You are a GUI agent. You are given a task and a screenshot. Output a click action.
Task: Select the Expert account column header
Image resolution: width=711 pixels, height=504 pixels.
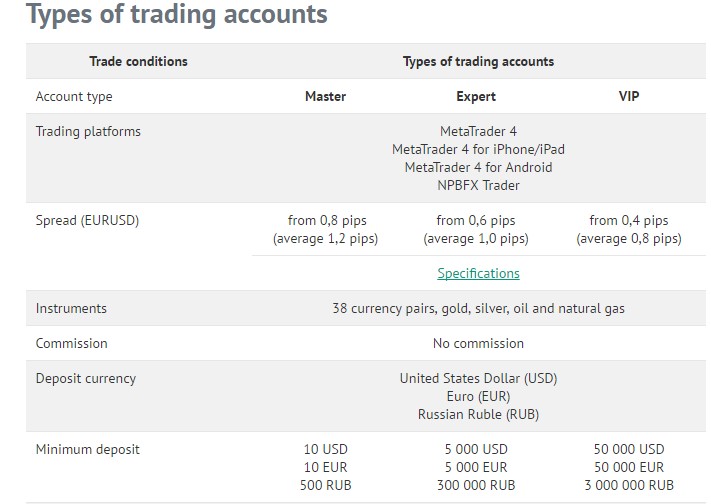point(476,97)
